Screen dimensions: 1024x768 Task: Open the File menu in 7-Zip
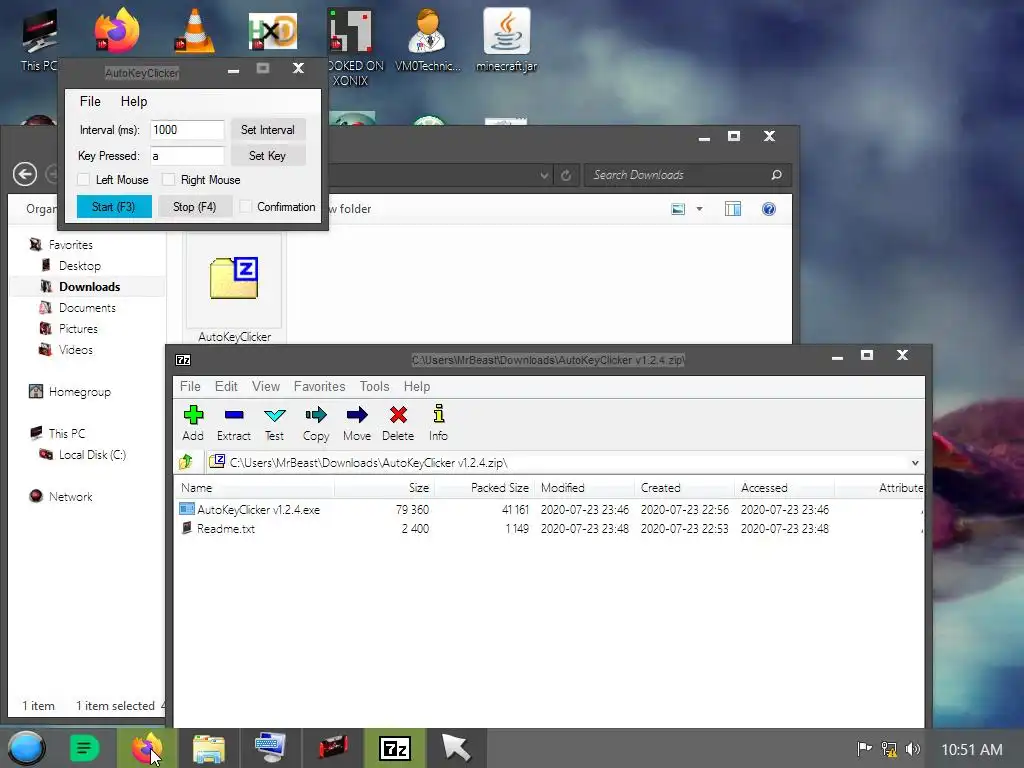point(190,386)
